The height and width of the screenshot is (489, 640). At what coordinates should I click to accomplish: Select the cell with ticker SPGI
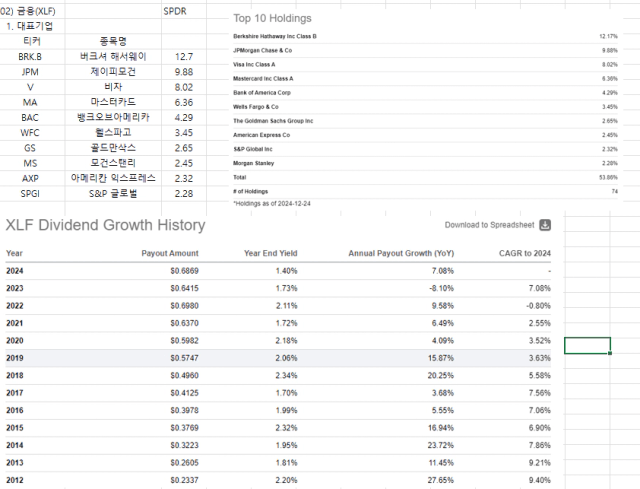pos(32,193)
